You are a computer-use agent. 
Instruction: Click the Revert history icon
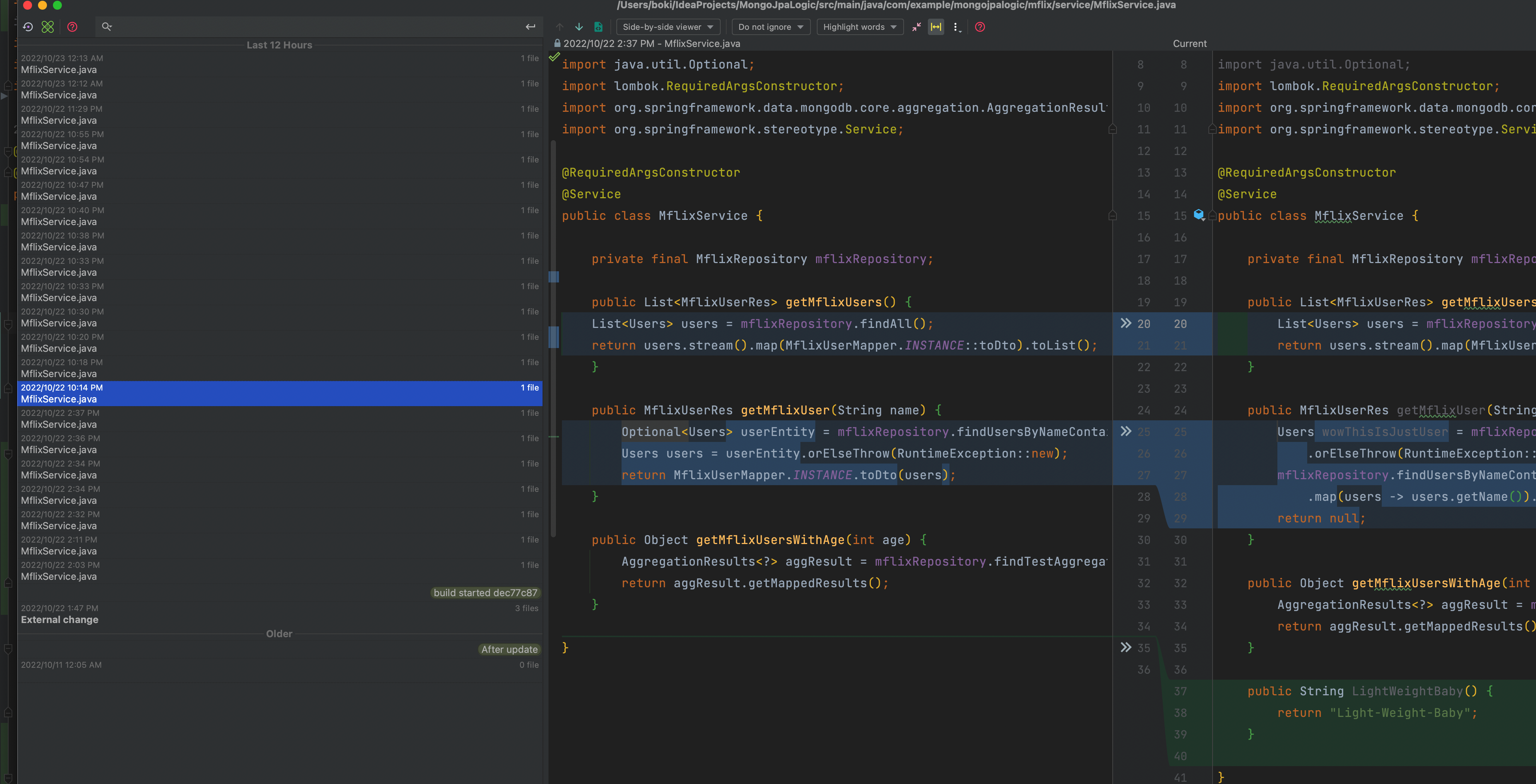(28, 27)
